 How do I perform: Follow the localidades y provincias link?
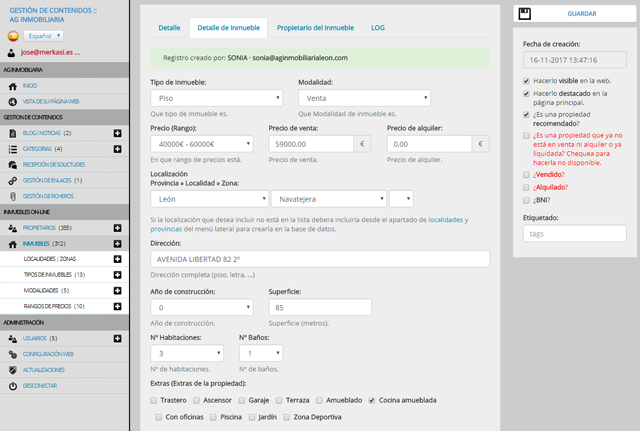(309, 224)
